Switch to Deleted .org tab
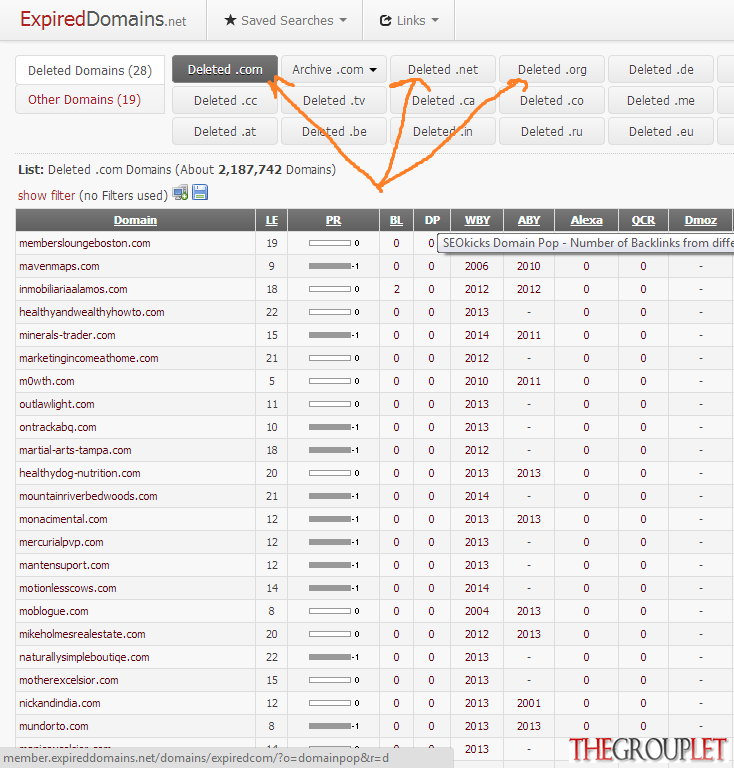The image size is (734, 768). (x=552, y=70)
